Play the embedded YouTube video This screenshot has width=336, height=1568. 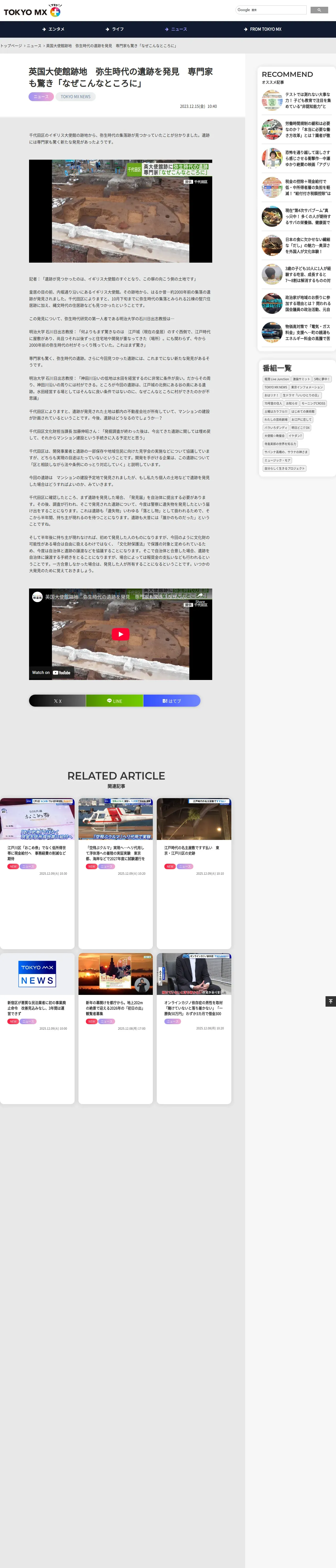point(121,634)
